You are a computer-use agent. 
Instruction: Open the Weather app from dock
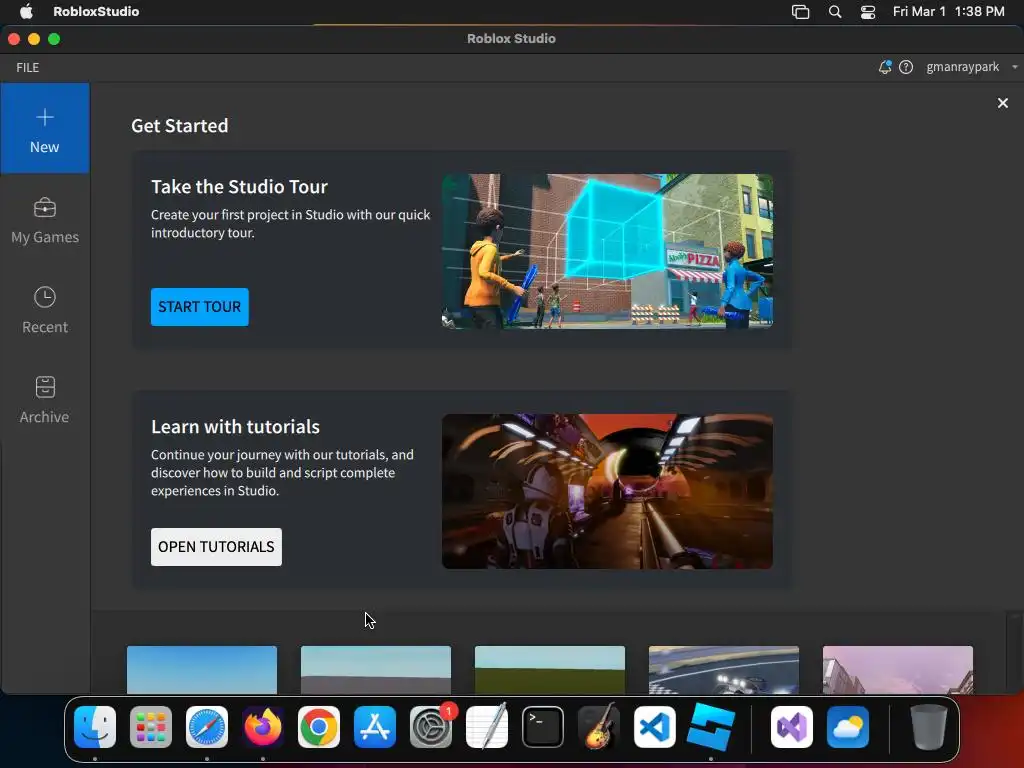(x=848, y=727)
